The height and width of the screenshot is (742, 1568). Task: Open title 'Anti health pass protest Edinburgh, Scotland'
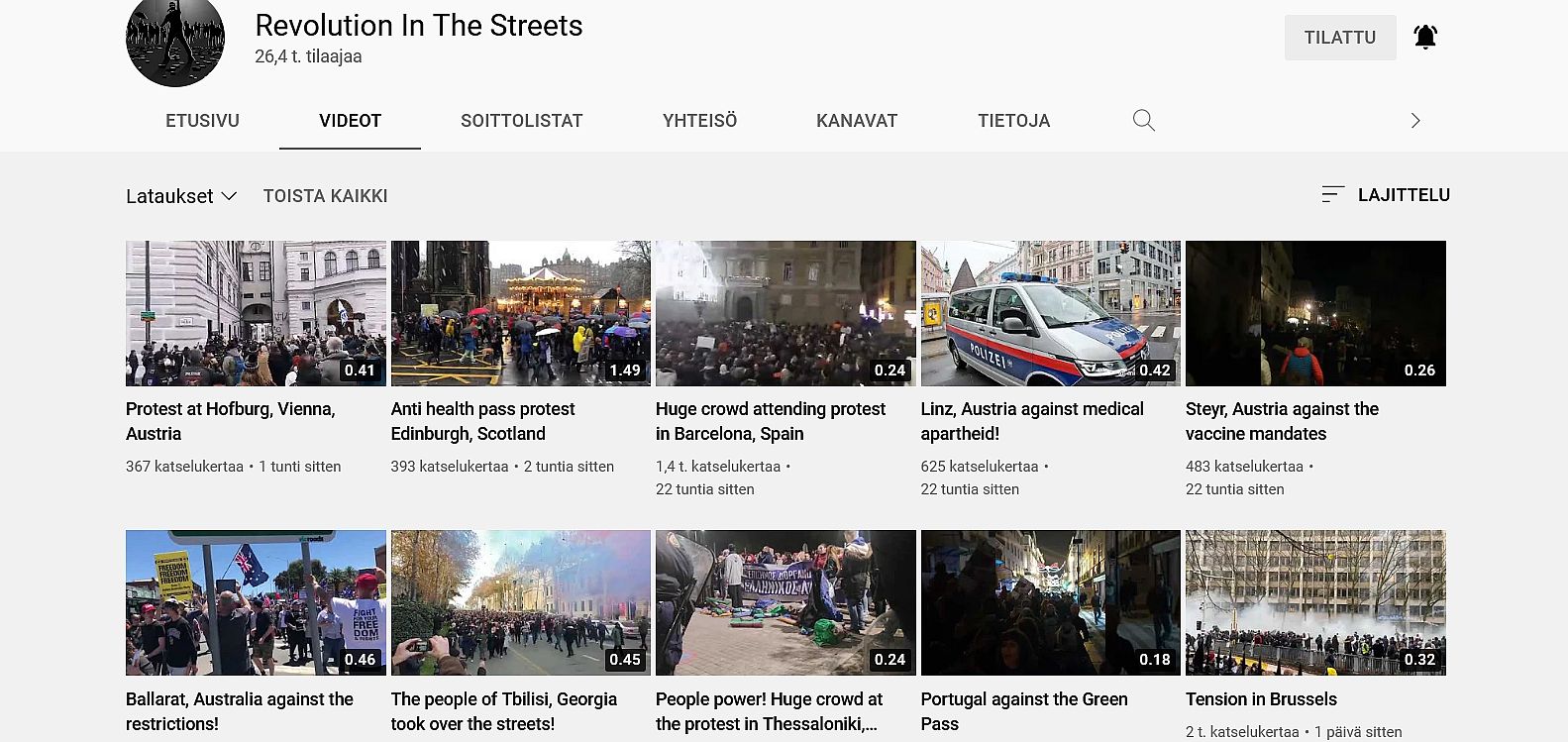(483, 421)
